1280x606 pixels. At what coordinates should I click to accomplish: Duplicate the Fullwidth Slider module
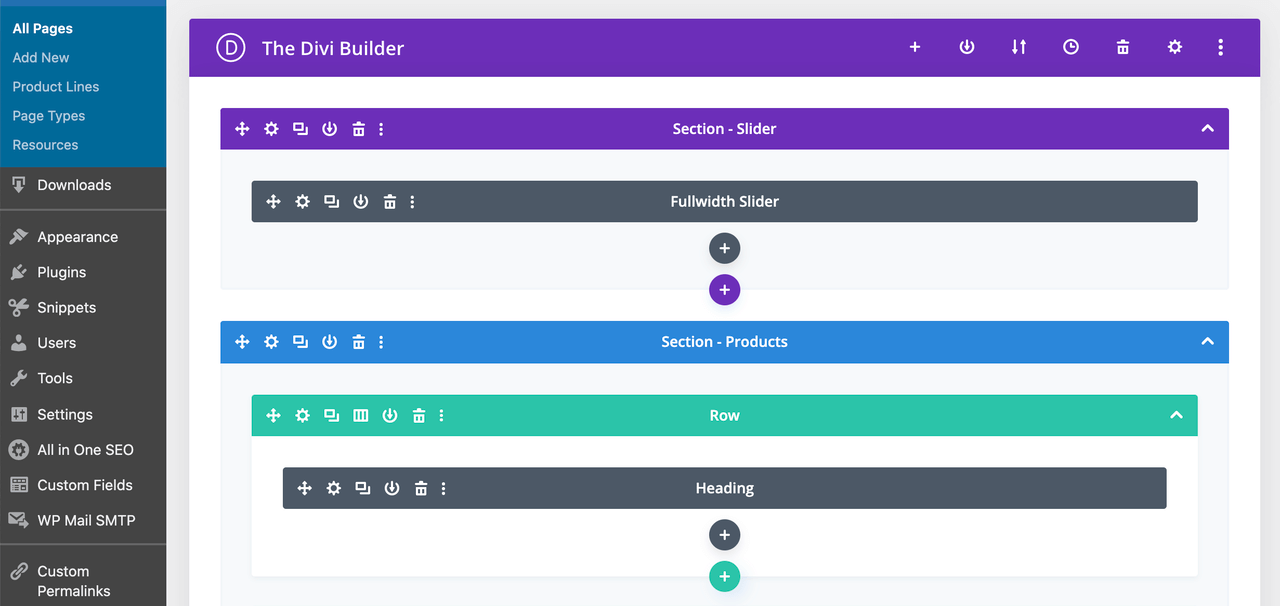pos(331,202)
